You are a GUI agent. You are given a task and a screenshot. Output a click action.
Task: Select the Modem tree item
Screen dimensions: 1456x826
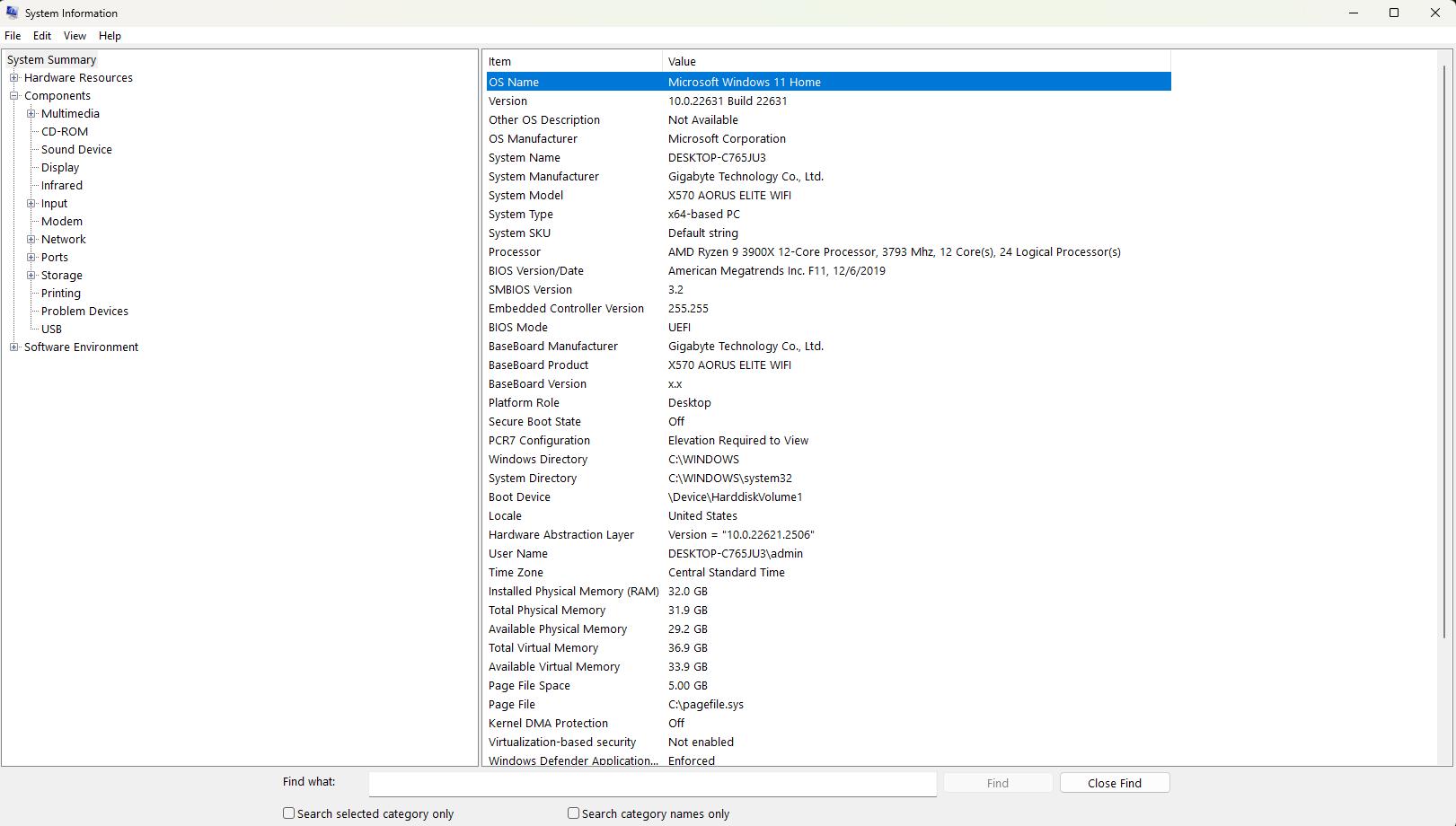point(62,222)
